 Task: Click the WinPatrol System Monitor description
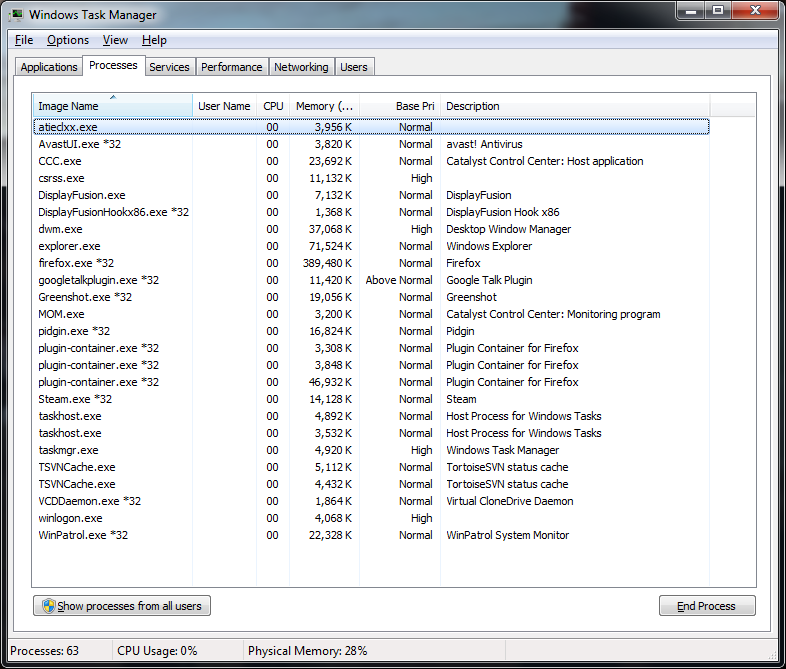[x=508, y=536]
